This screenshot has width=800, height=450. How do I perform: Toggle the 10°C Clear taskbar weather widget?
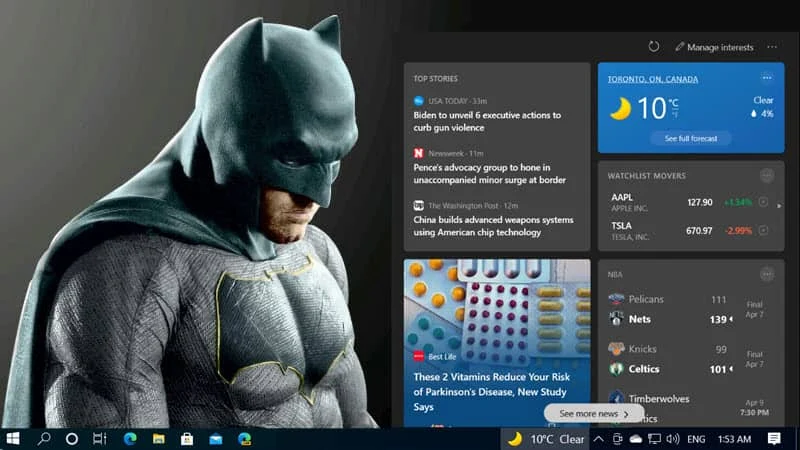(545, 439)
